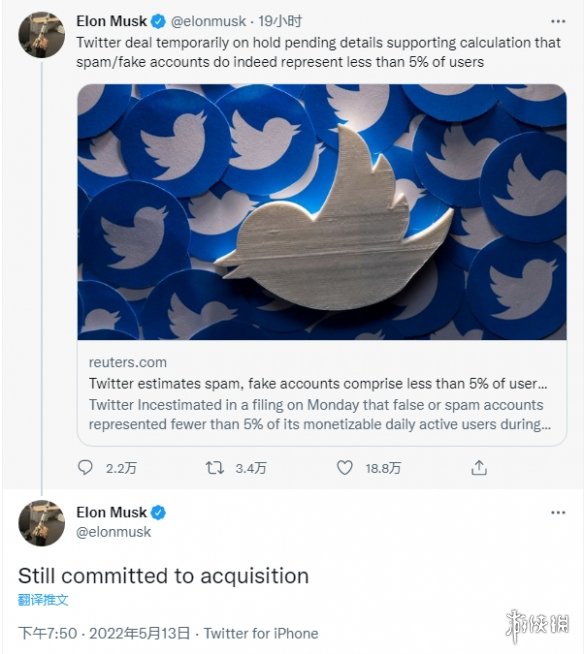Click the retweet arrows icon

tap(215, 468)
